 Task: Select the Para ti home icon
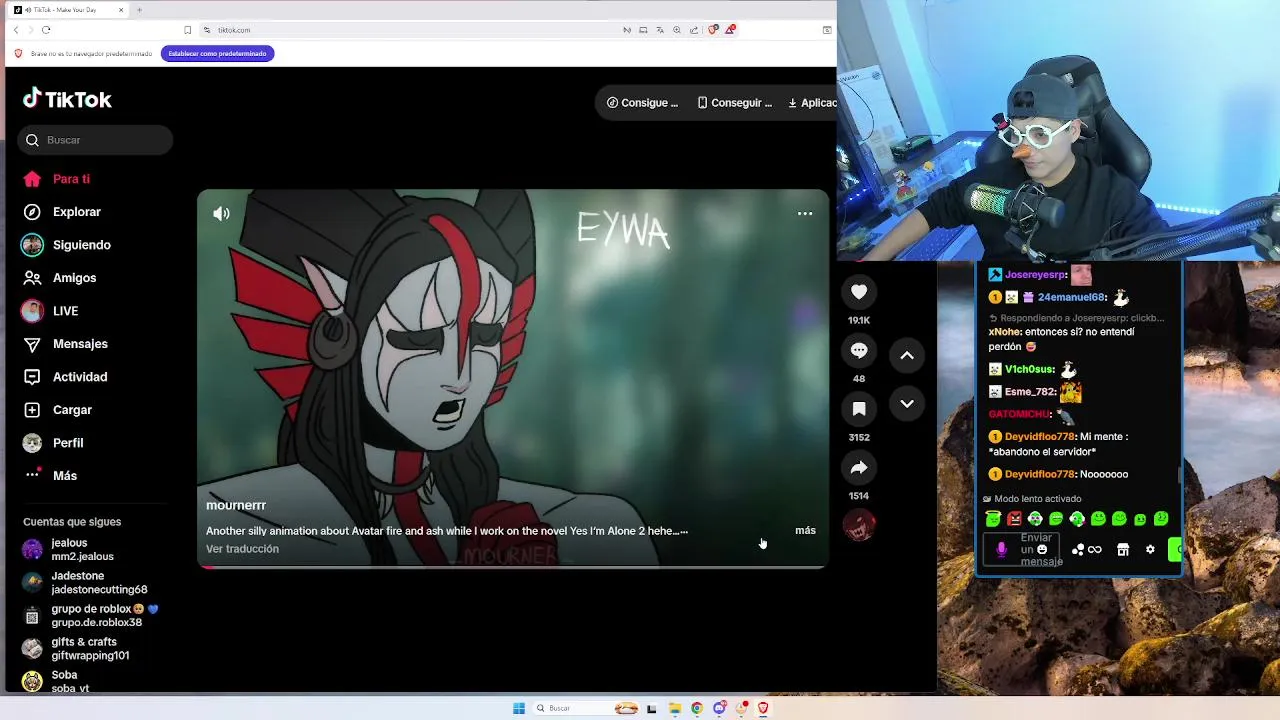[32, 179]
